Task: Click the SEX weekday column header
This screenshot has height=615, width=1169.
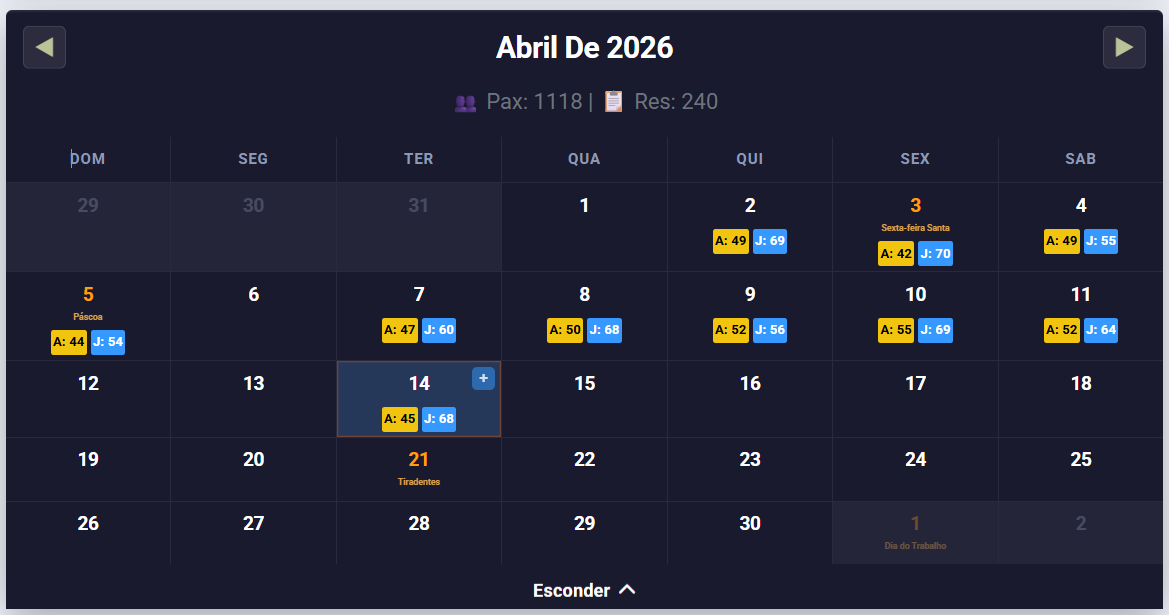Action: (x=914, y=159)
